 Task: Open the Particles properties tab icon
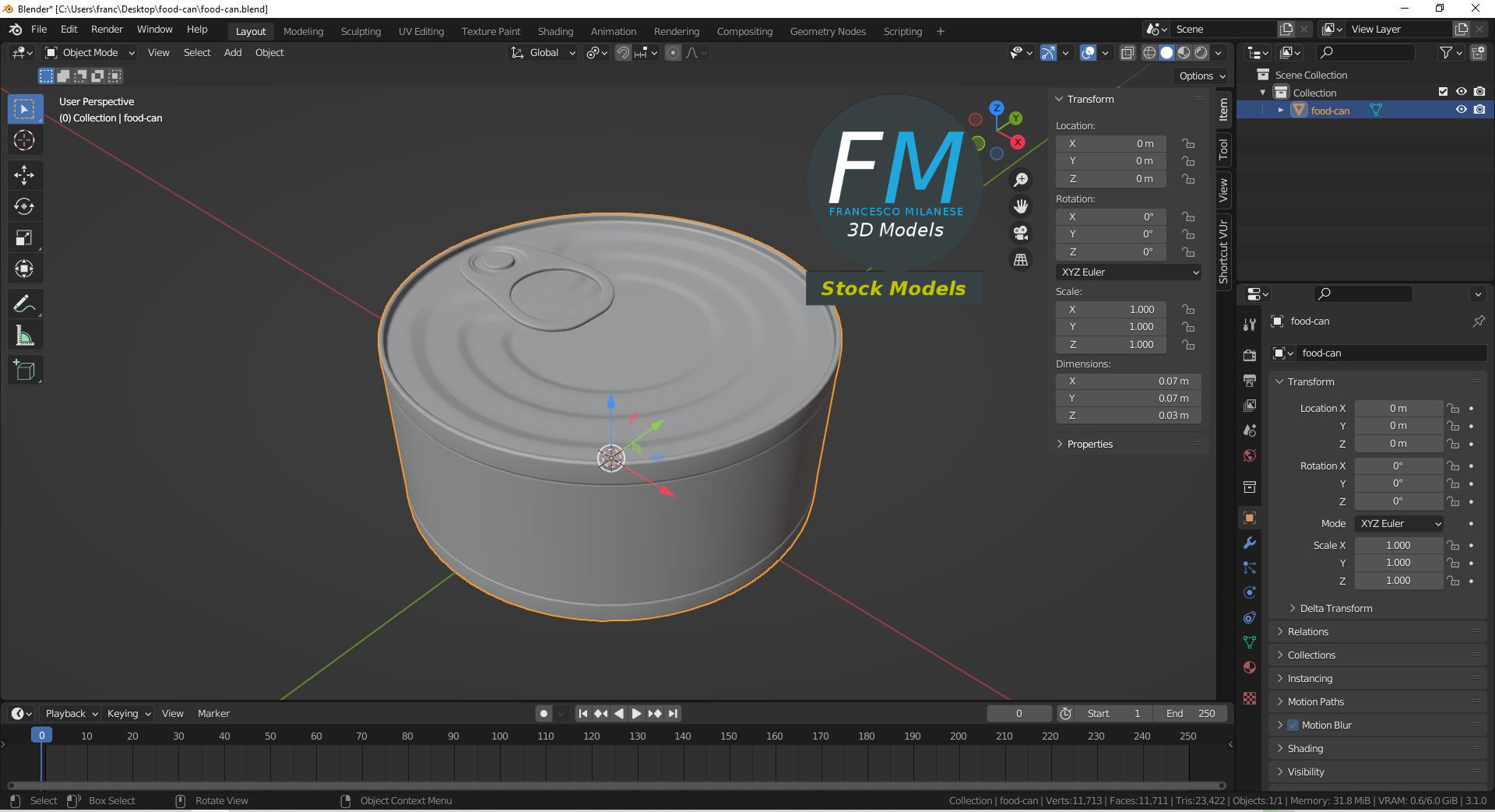(x=1250, y=568)
